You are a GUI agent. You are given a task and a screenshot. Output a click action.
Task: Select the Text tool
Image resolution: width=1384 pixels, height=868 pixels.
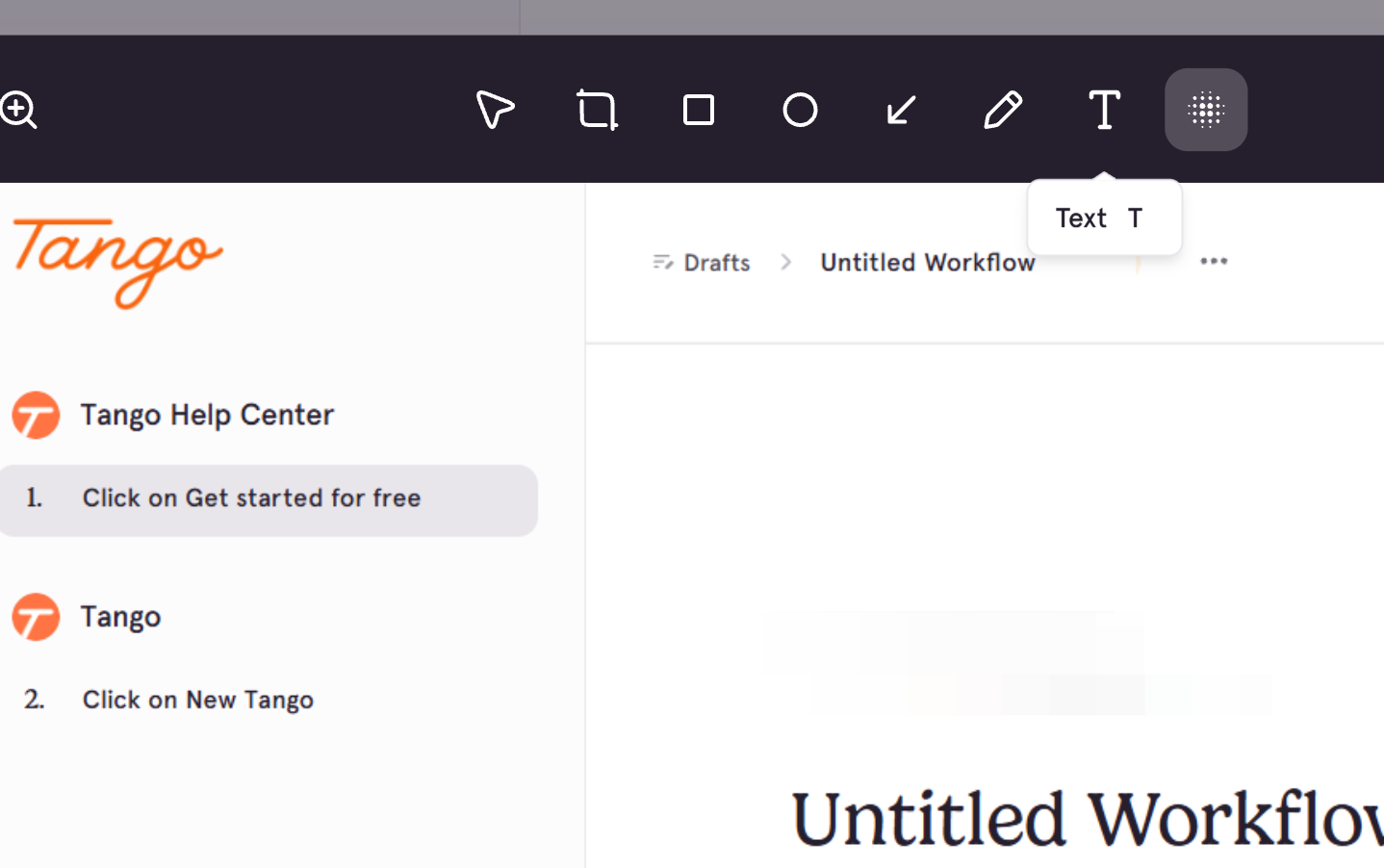1104,110
